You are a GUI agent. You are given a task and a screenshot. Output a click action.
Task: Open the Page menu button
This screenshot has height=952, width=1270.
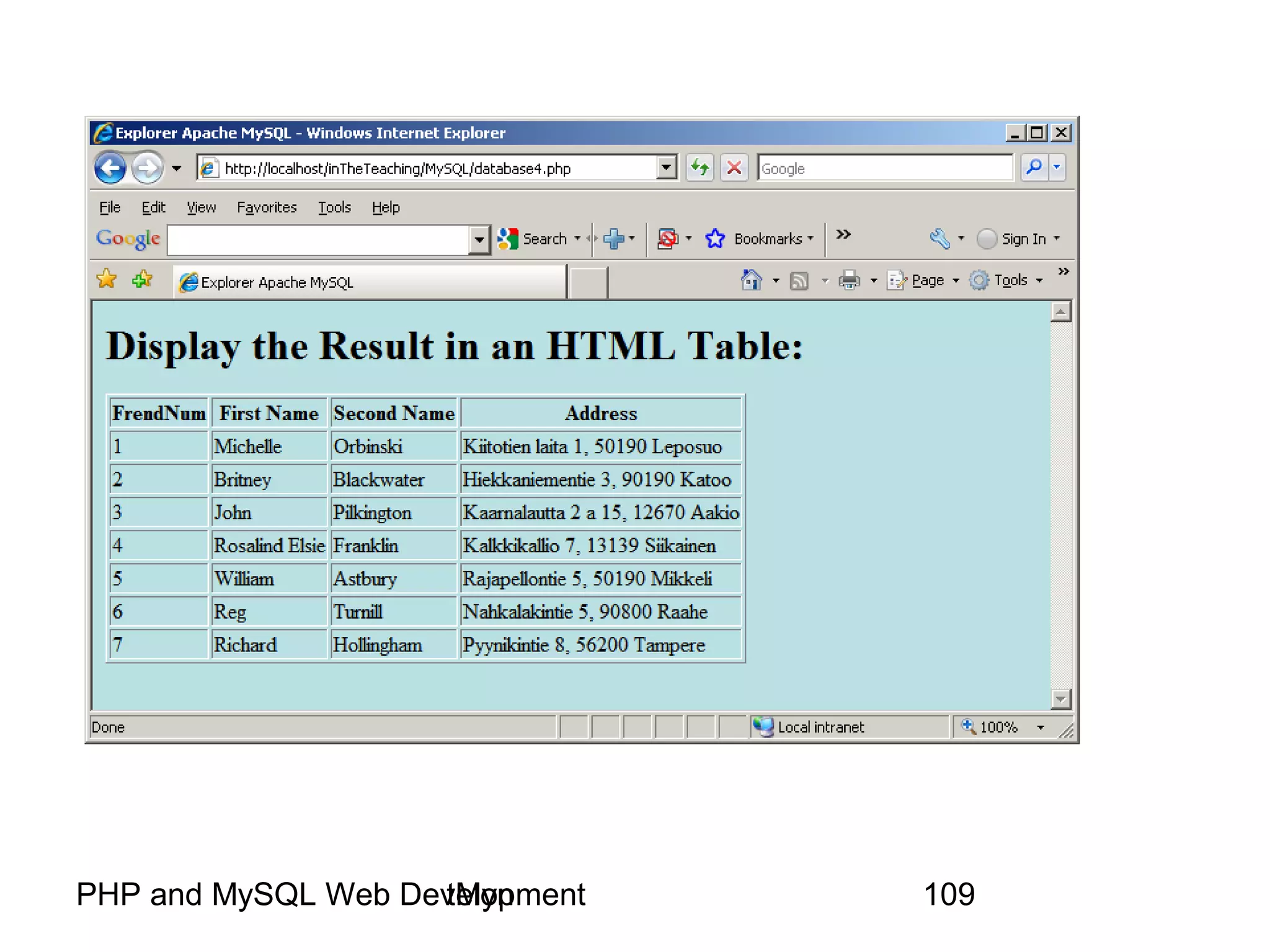923,280
